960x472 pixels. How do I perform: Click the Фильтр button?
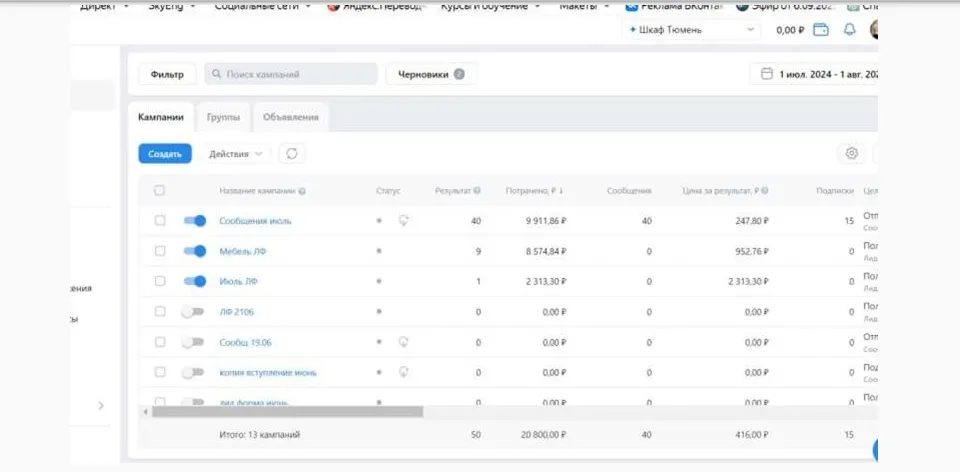click(x=167, y=74)
